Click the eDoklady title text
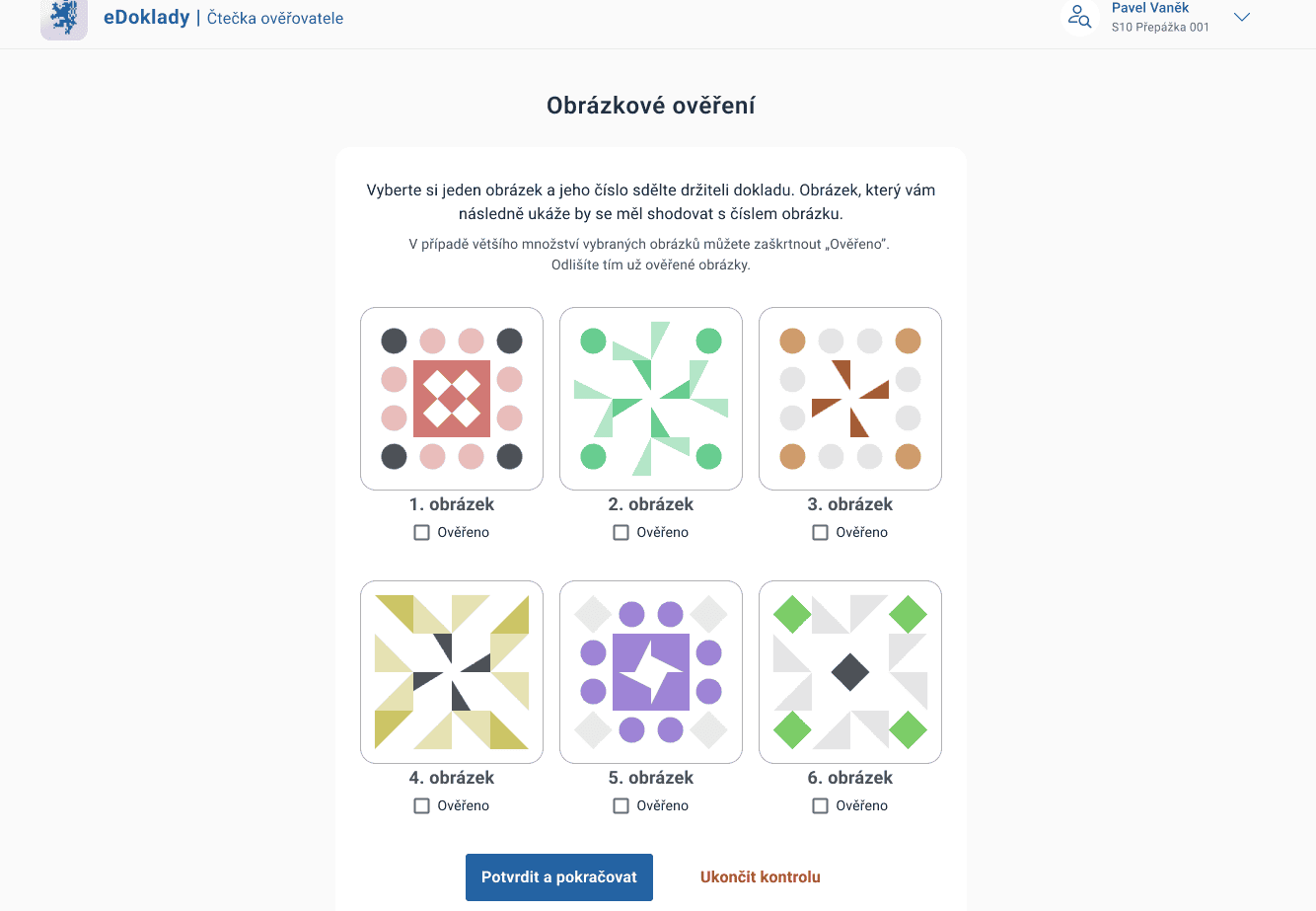Viewport: 1316px width, 911px height. (x=147, y=17)
